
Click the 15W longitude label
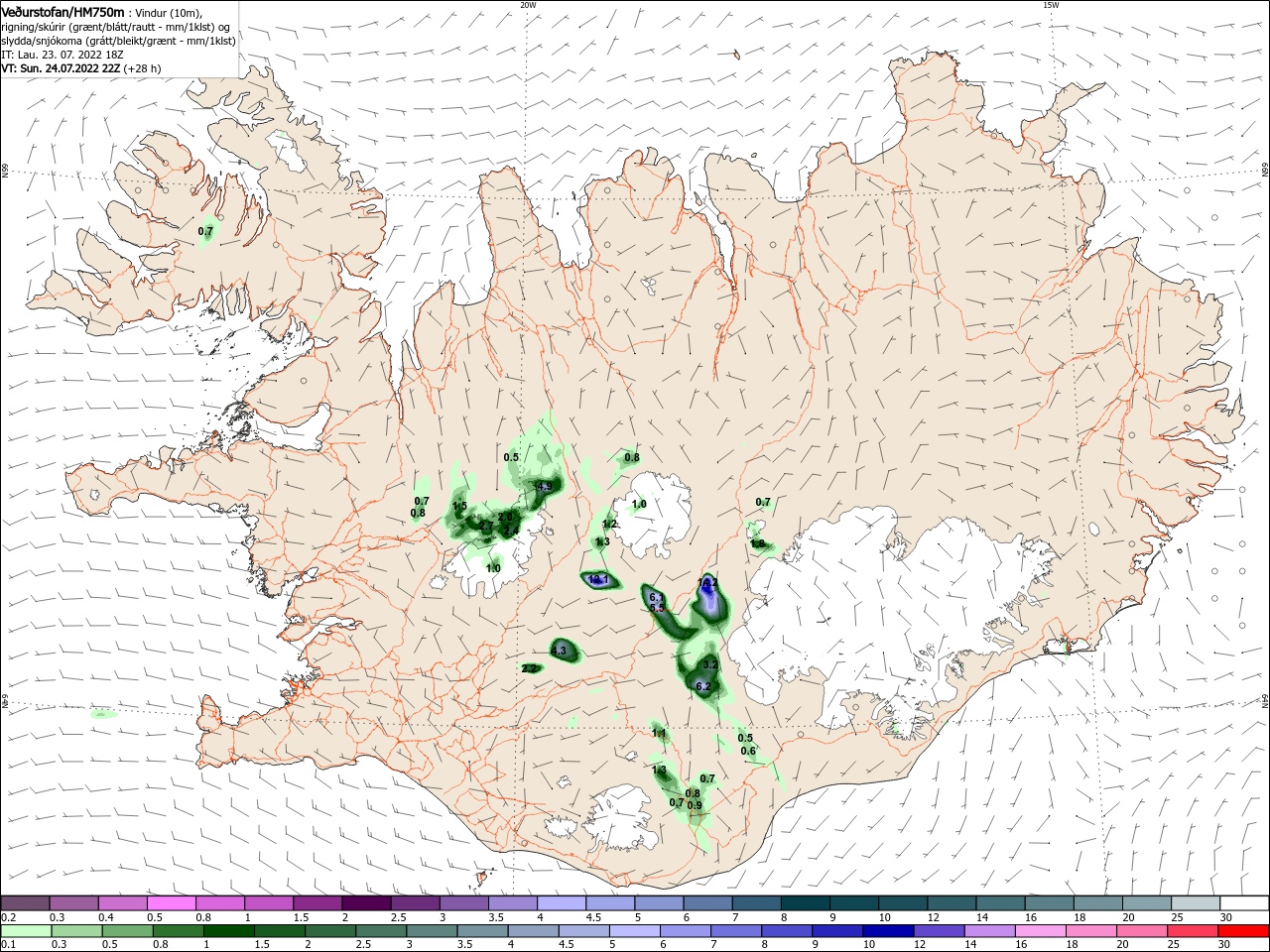click(1051, 5)
